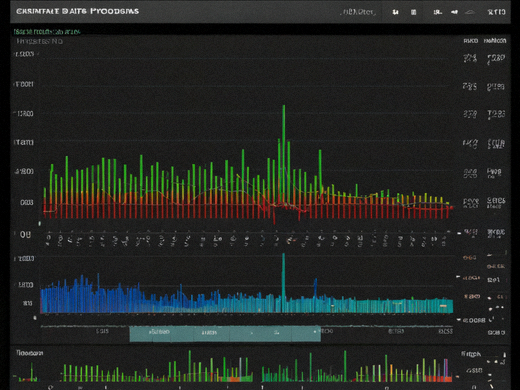
Task: Click the search text field in header
Action: point(358,12)
